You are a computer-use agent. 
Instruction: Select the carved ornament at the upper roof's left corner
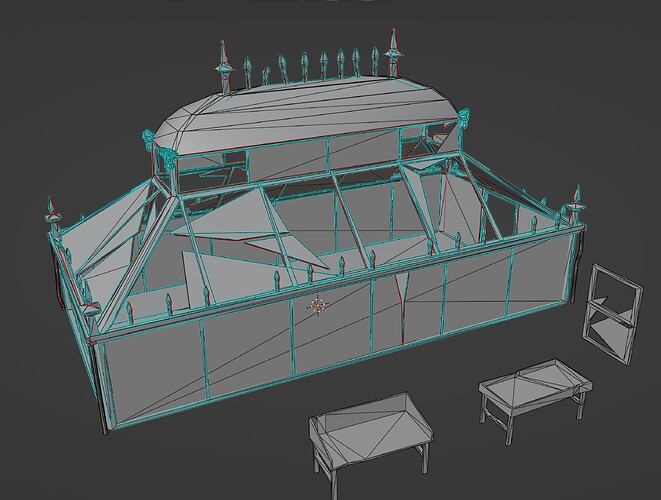[148, 139]
